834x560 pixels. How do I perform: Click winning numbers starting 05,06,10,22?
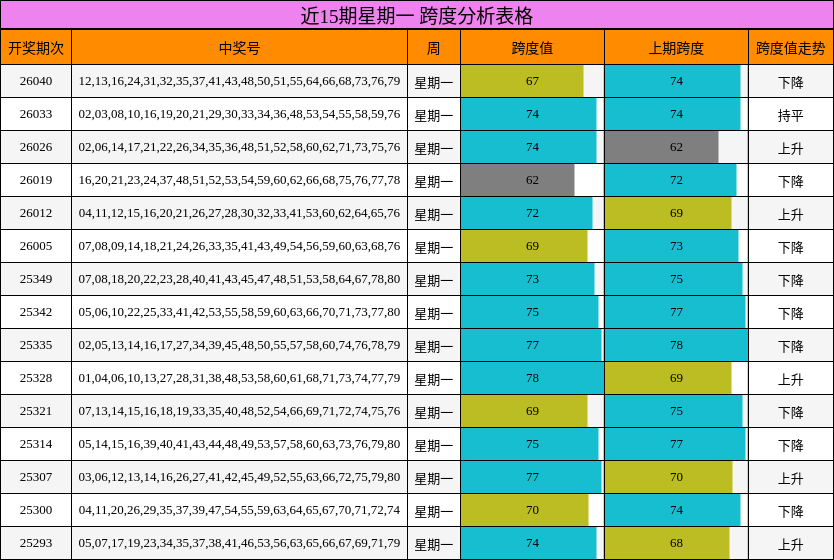click(239, 312)
